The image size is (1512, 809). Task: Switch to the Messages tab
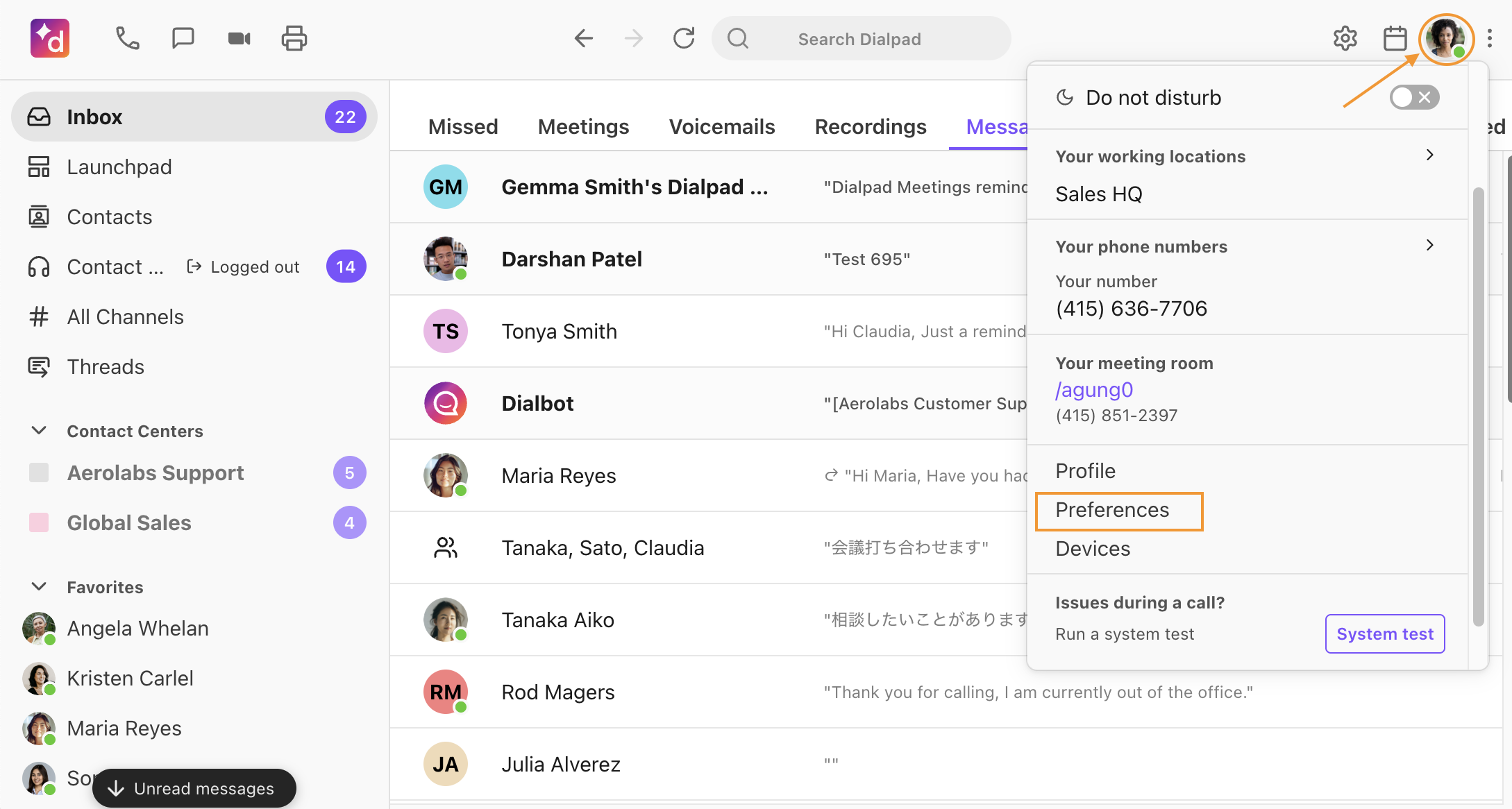[996, 126]
